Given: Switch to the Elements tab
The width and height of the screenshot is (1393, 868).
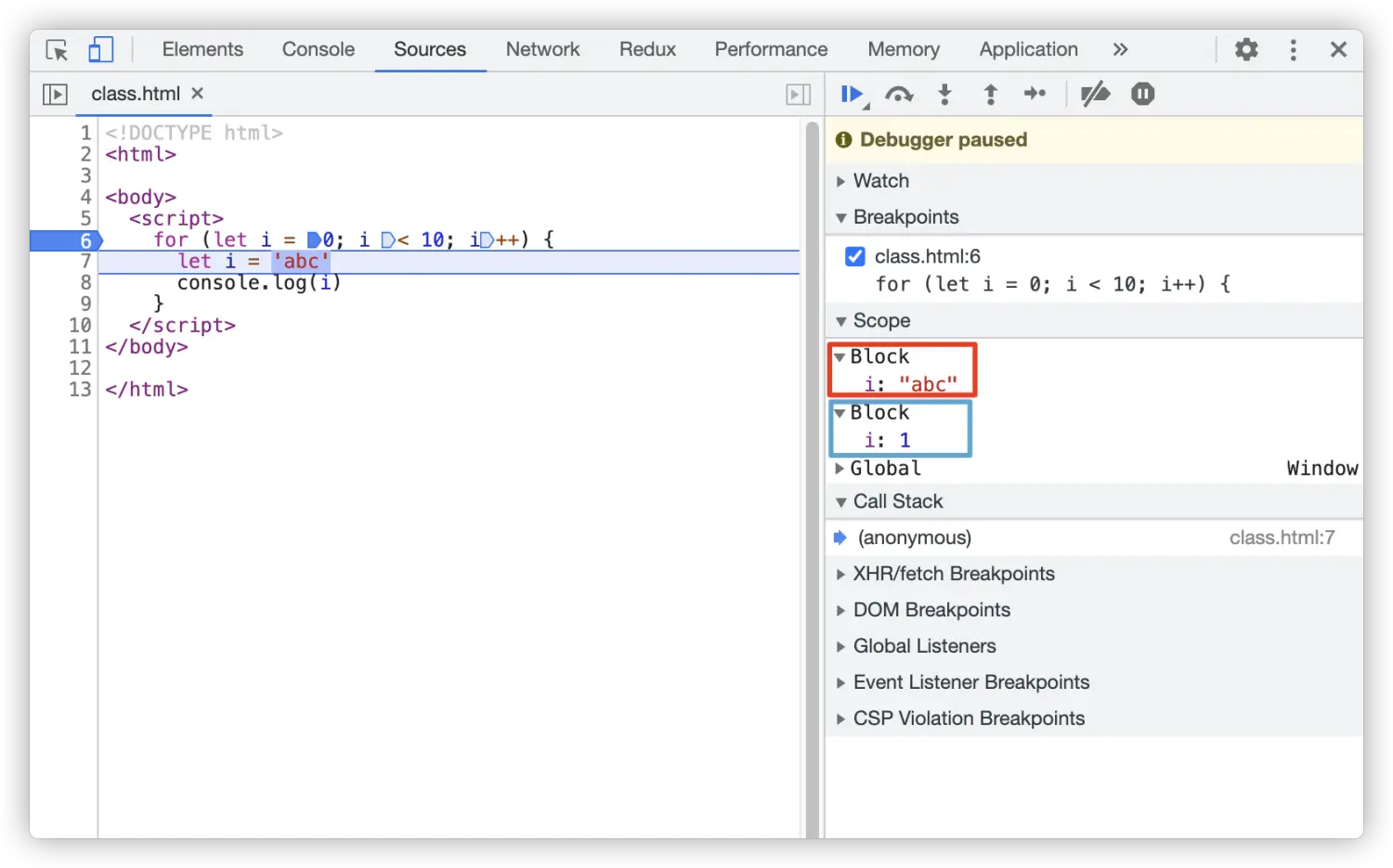Looking at the screenshot, I should (202, 49).
